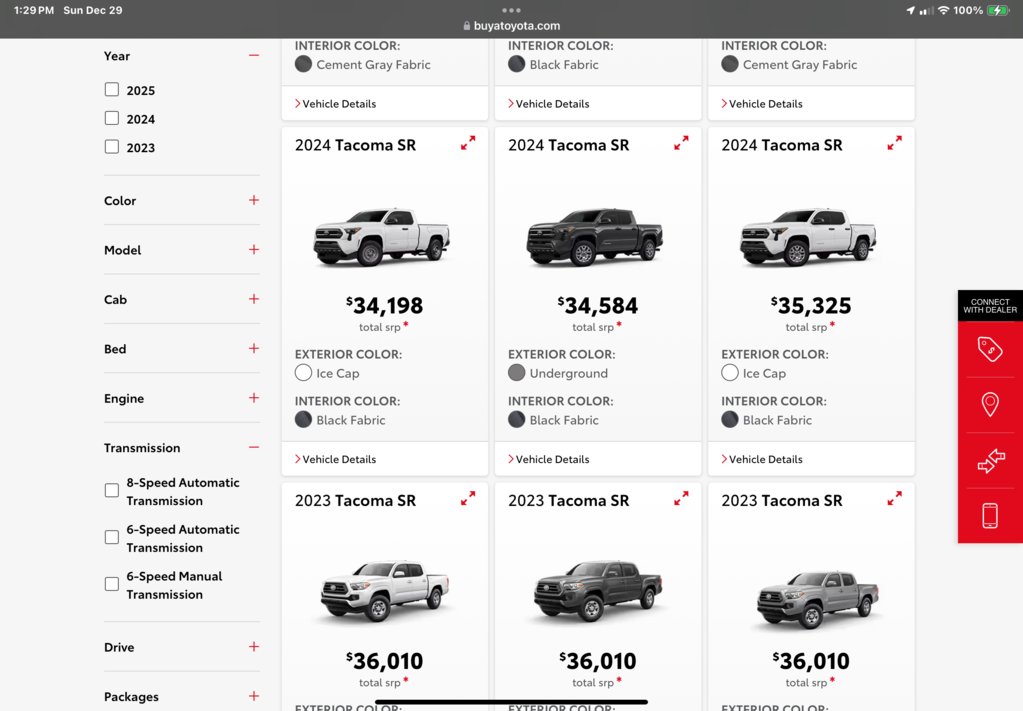This screenshot has height=711, width=1023.
Task: Select Black Fabric swatch on $35,325 Tacoma
Action: click(x=730, y=420)
